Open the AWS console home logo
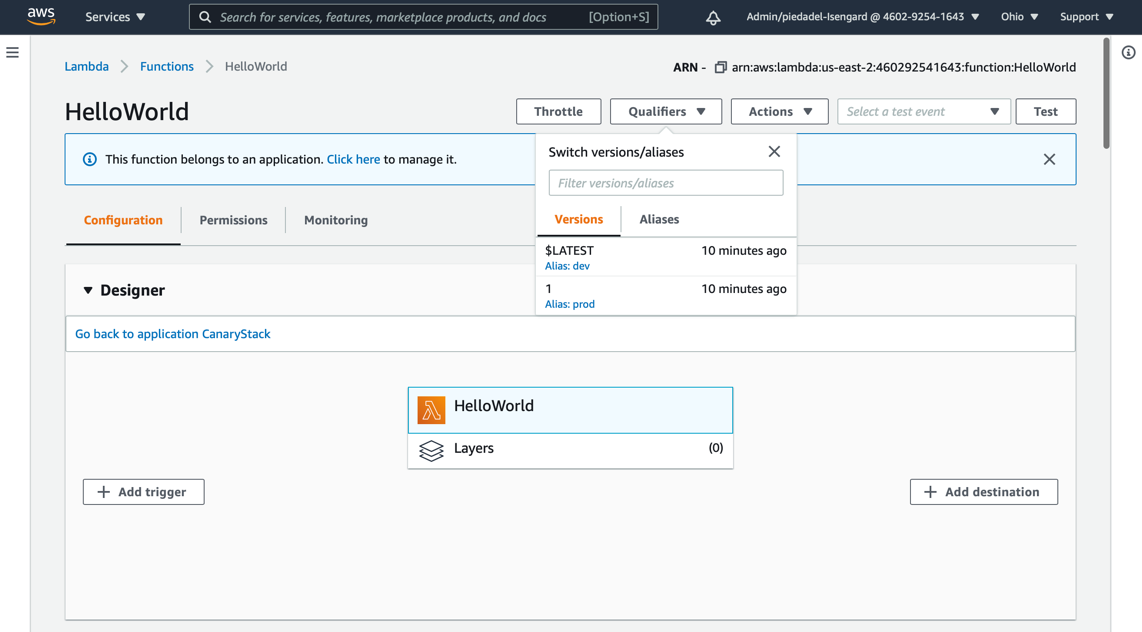This screenshot has width=1142, height=632. (41, 16)
